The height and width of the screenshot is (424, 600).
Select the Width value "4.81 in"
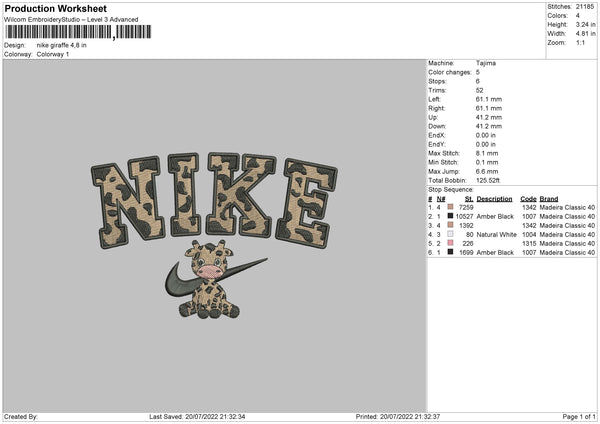(585, 34)
